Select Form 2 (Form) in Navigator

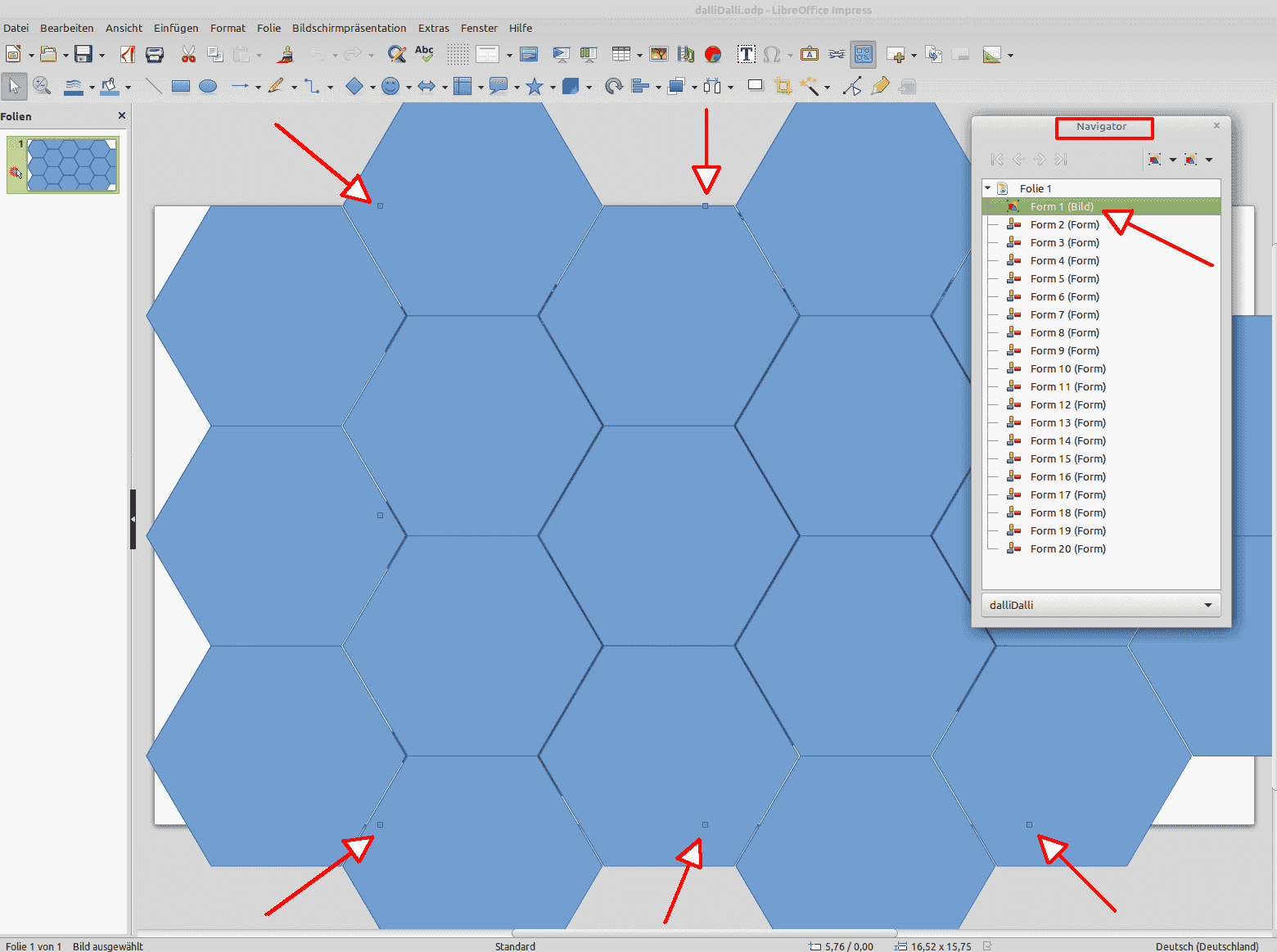click(1101, 224)
